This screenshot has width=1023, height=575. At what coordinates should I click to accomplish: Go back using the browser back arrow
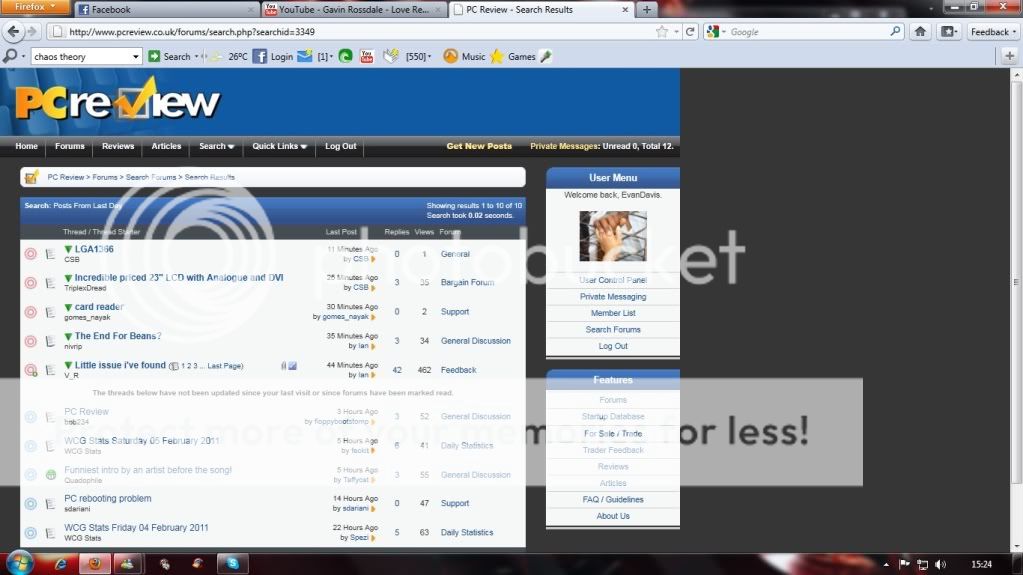[x=13, y=31]
